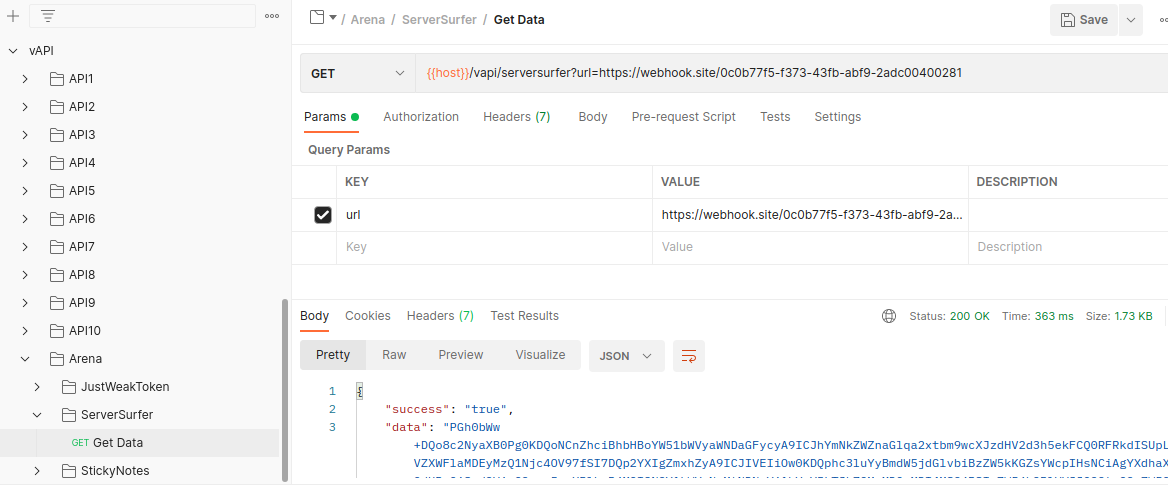
Task: Click the plus icon to create new collection
Action: 13,16
